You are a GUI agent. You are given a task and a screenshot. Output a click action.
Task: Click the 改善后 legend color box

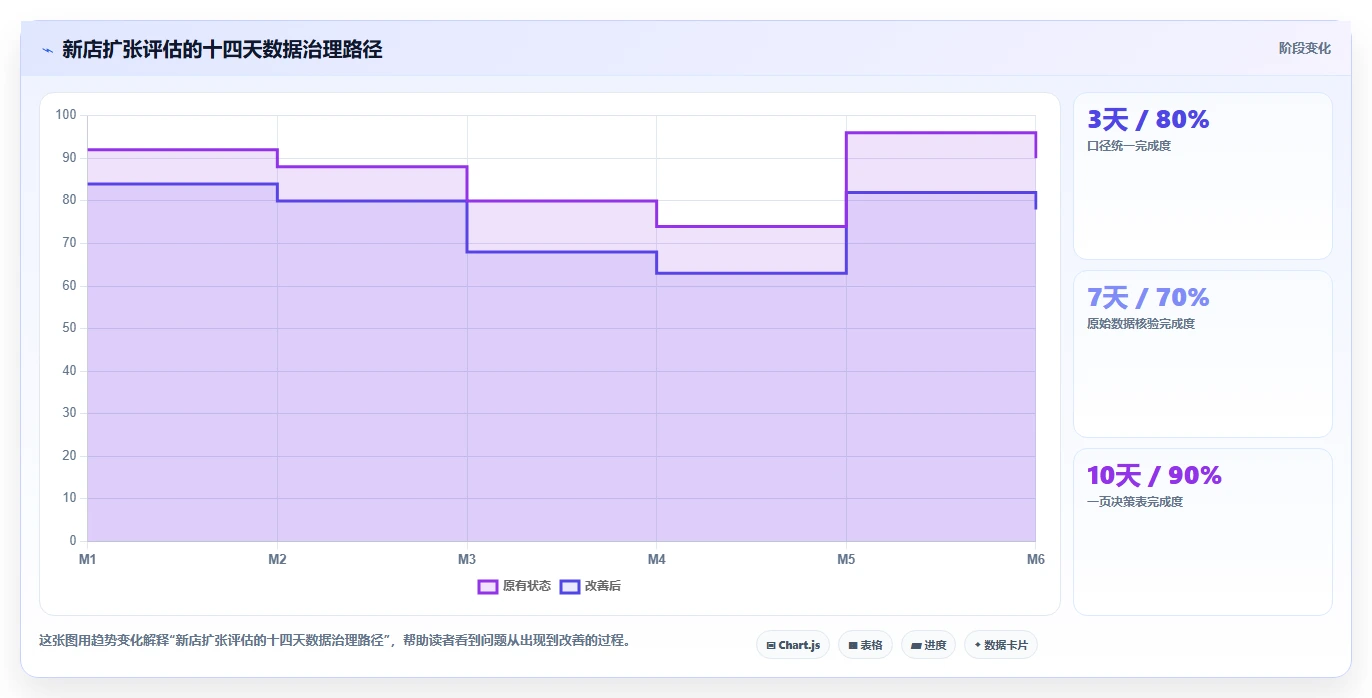(x=569, y=586)
